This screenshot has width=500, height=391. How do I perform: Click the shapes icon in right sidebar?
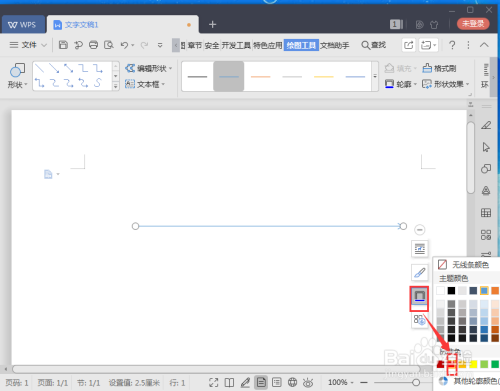(486, 169)
